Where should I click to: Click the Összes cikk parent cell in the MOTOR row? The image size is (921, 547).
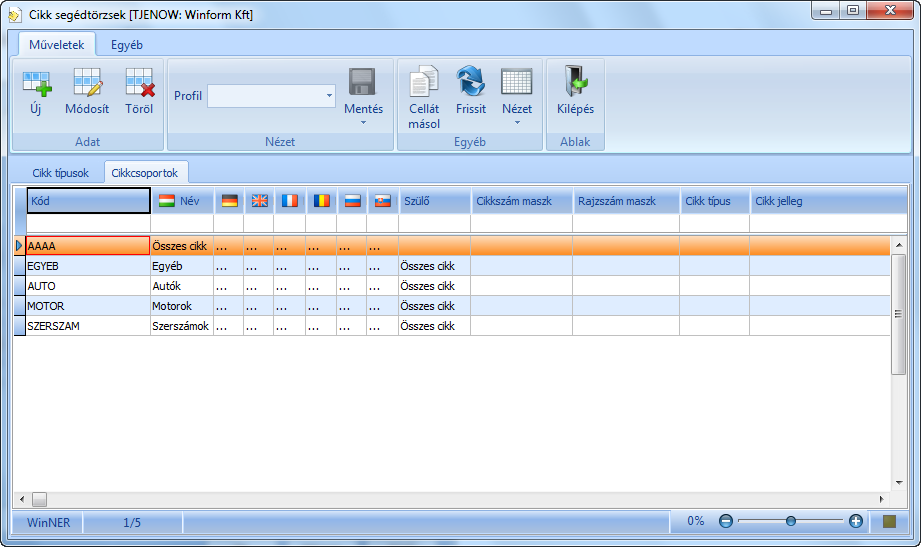[435, 306]
